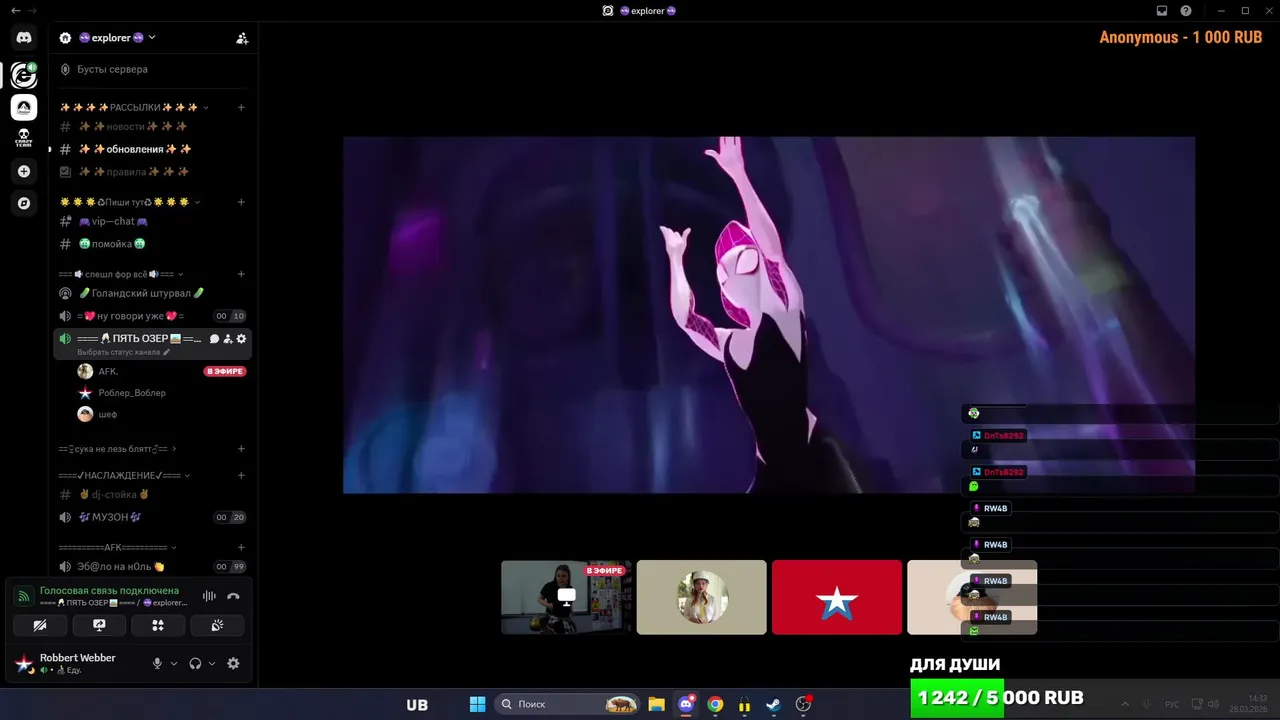The image size is (1280, 720).
Task: Open the Discover servers compass icon
Action: 24,203
